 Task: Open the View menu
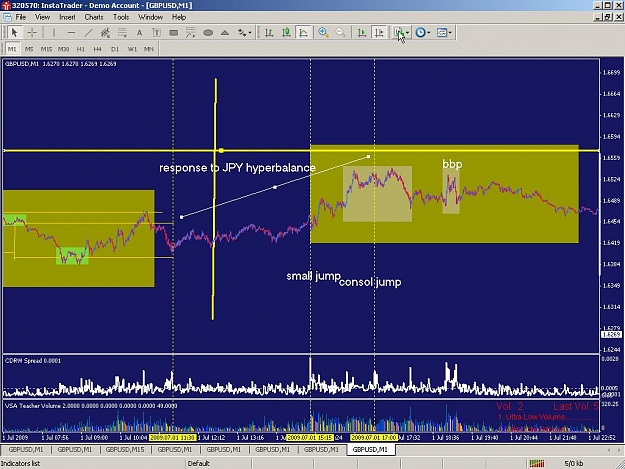[42, 17]
